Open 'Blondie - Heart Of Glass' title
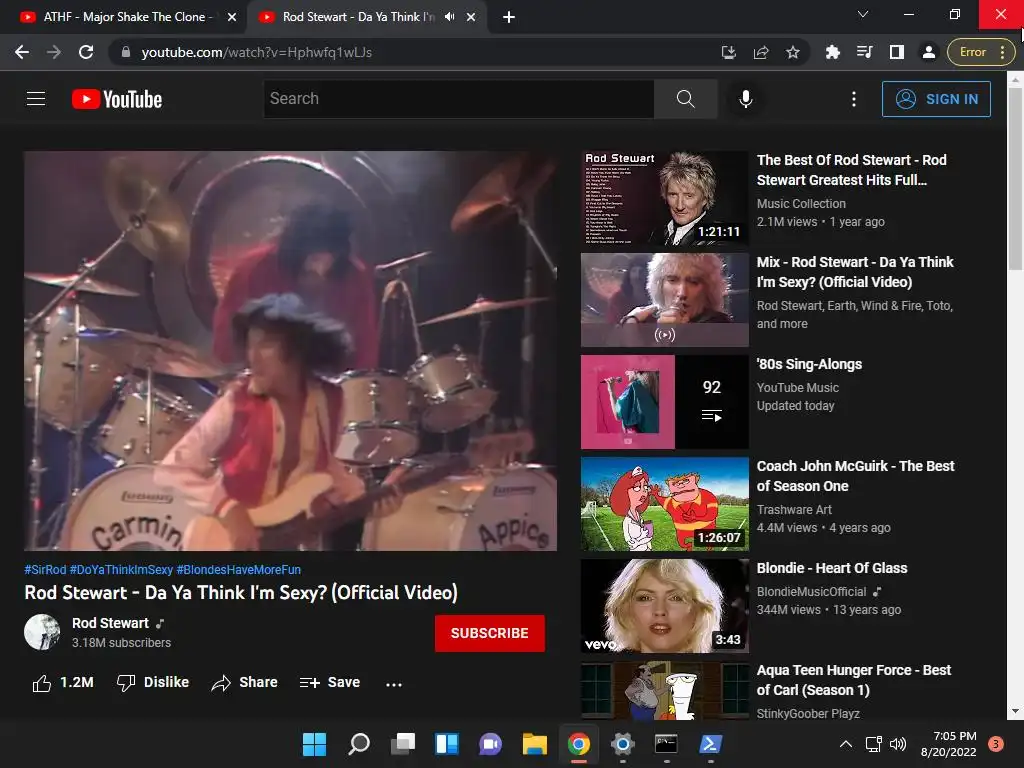The height and width of the screenshot is (768, 1024). 831,568
